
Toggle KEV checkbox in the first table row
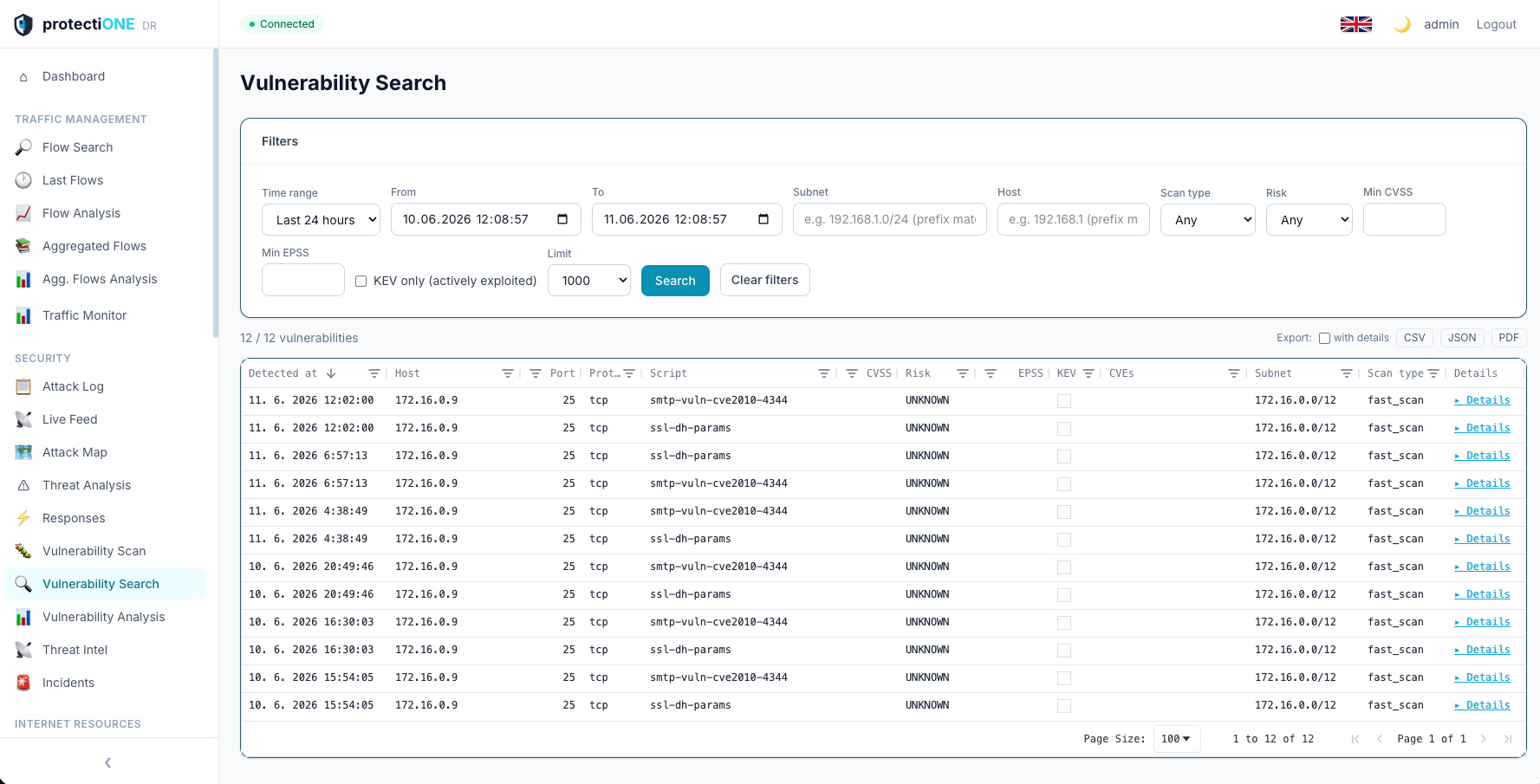coord(1064,401)
